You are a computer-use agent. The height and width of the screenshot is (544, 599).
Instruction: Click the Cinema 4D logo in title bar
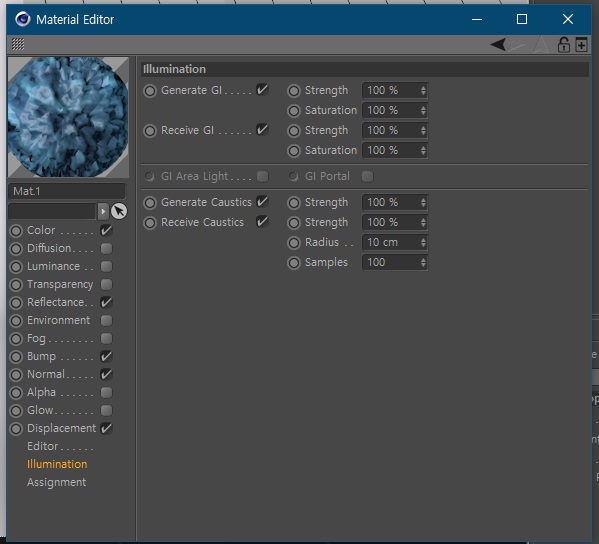coord(23,19)
